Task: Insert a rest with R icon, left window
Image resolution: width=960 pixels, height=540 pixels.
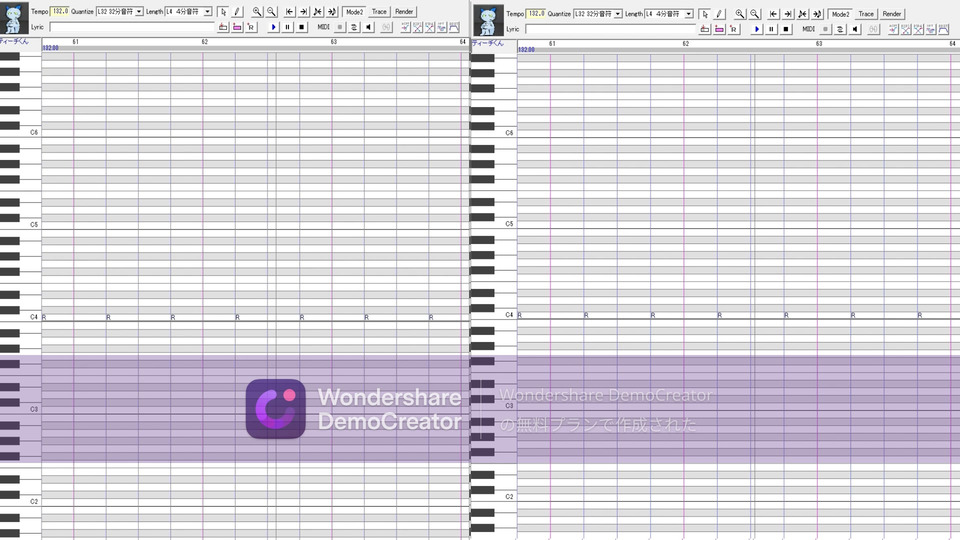Action: (251, 27)
